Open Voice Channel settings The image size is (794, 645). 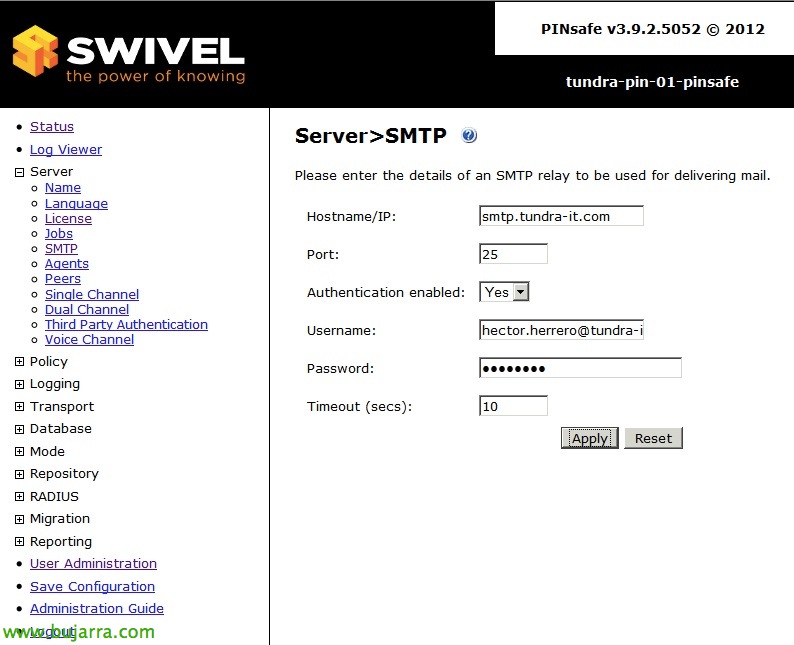tap(90, 340)
